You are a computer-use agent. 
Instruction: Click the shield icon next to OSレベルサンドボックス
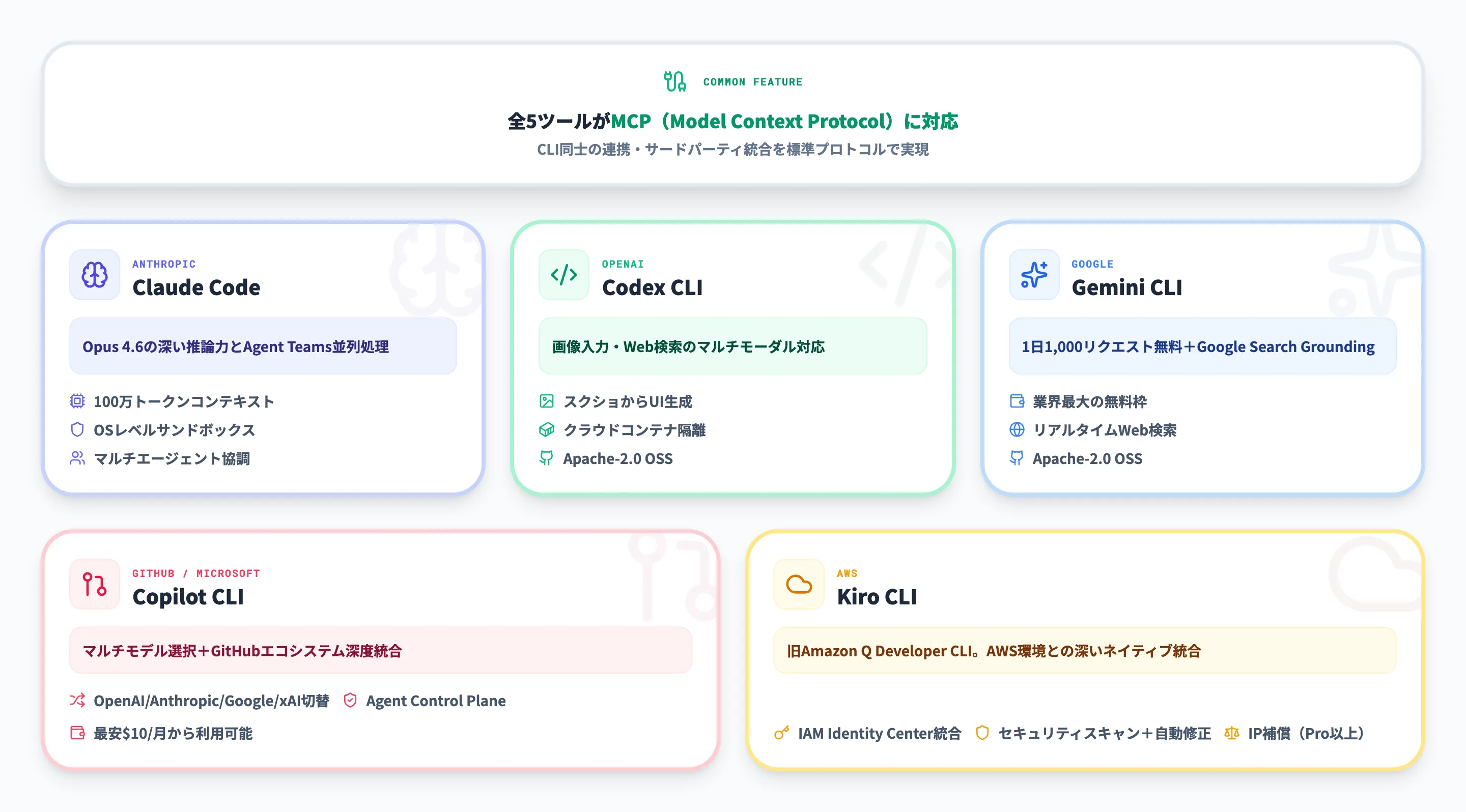[78, 430]
